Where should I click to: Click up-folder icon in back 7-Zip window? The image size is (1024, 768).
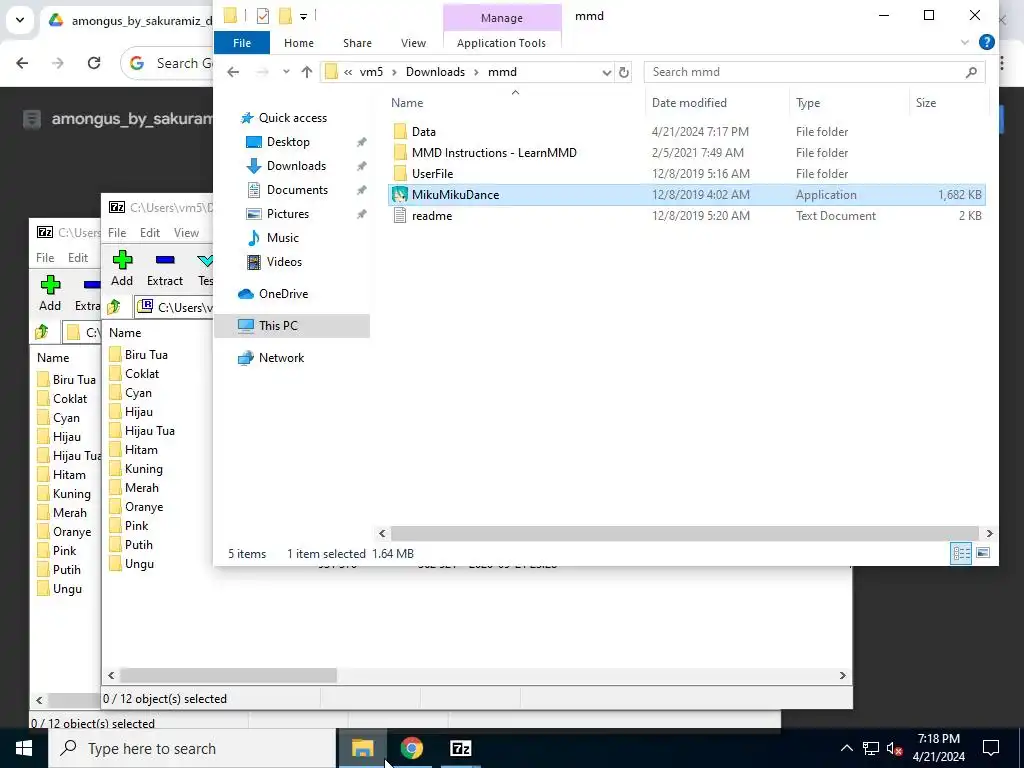(42, 332)
